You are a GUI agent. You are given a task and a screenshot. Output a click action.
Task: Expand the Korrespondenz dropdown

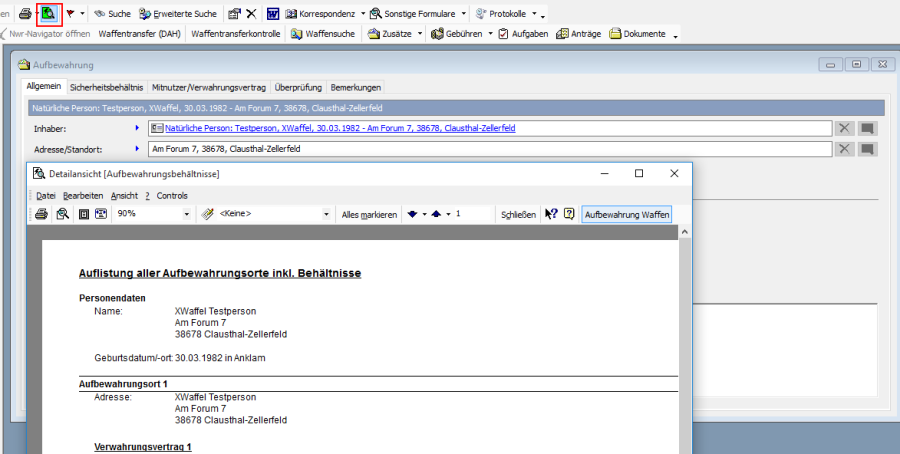point(363,14)
